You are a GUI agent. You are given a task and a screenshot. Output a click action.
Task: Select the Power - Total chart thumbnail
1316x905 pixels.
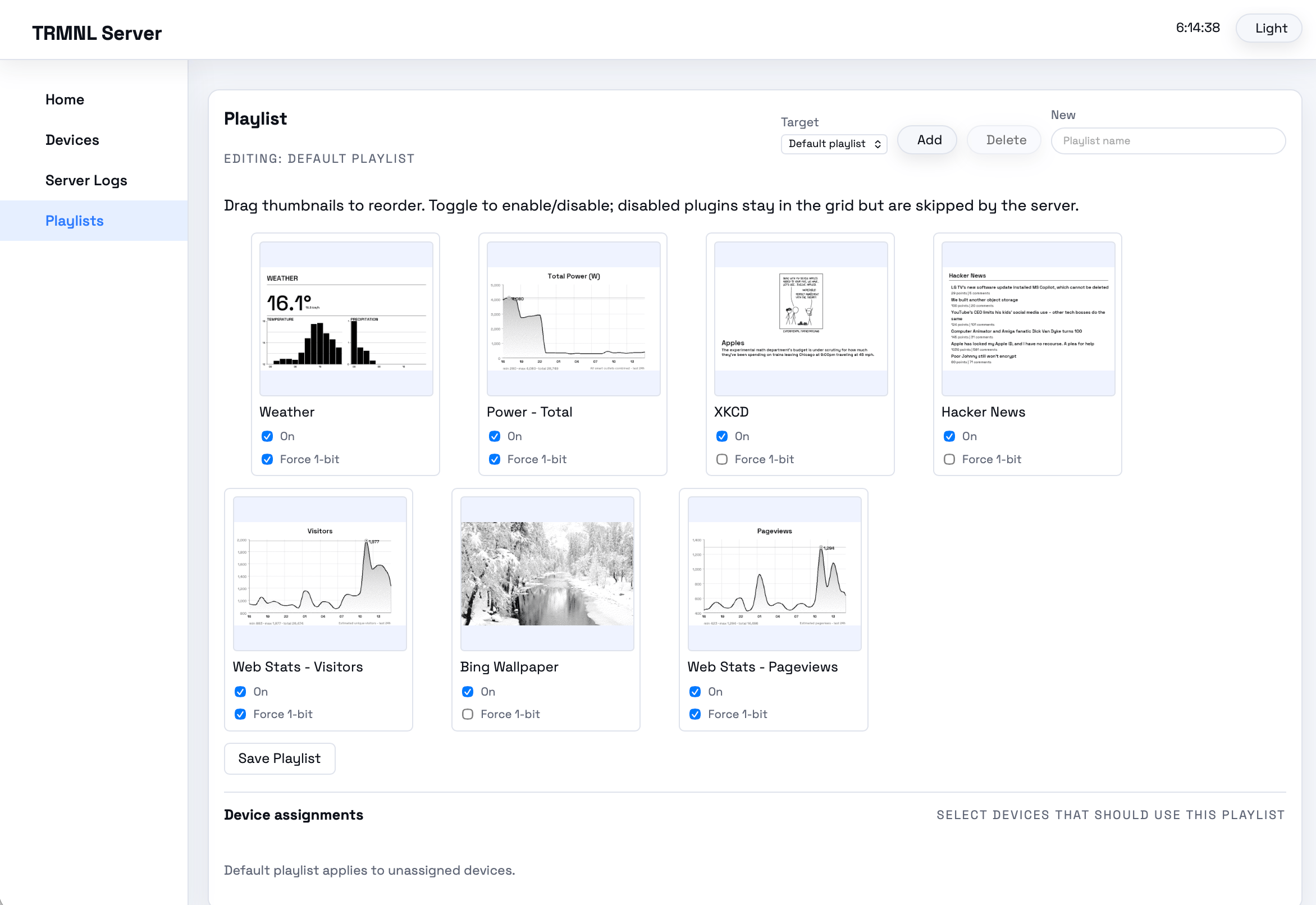(x=573, y=319)
